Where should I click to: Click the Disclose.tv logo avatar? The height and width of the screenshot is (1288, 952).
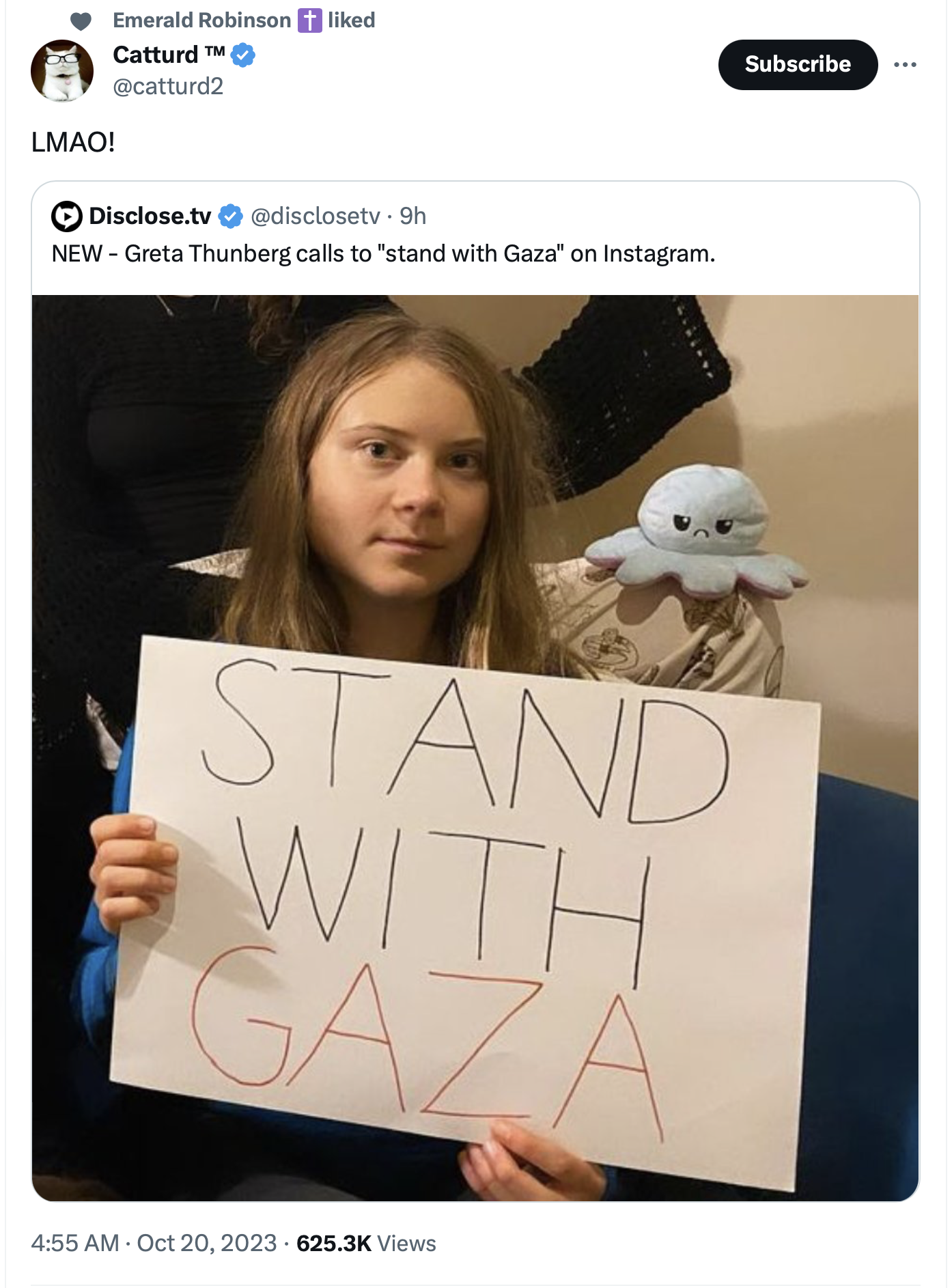(67, 216)
